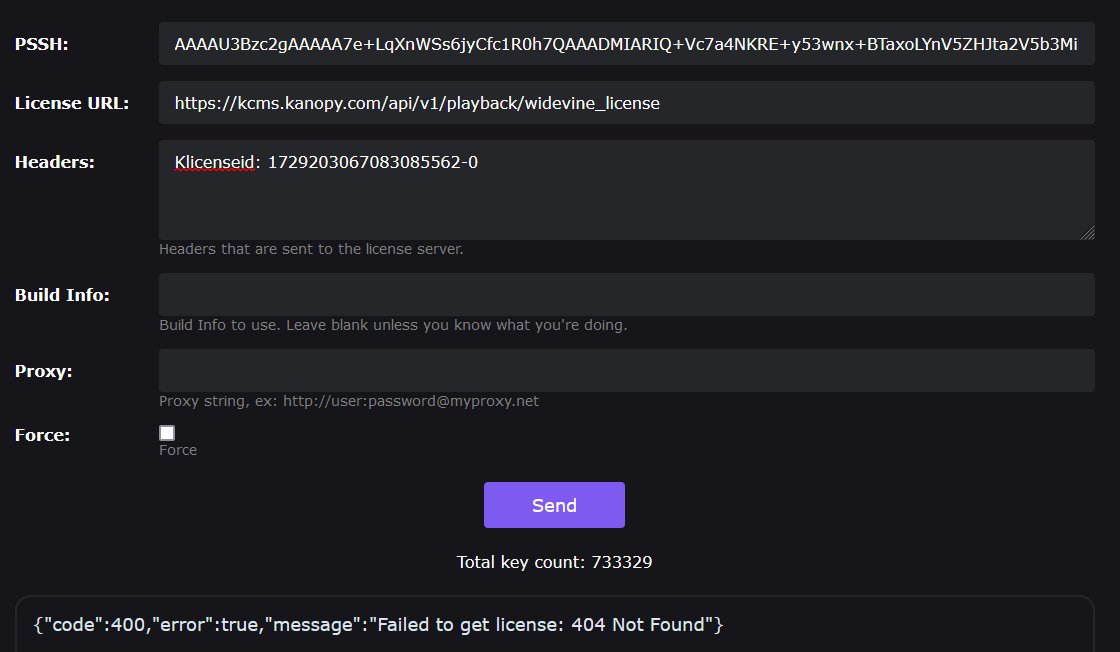Image resolution: width=1120 pixels, height=652 pixels.
Task: Click the Build Info hint text
Action: point(393,325)
